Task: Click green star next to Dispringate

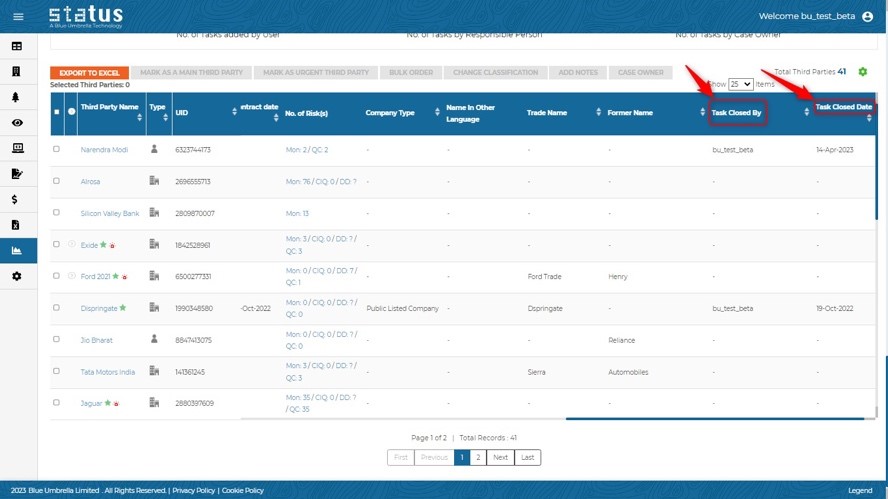Action: (x=122, y=308)
